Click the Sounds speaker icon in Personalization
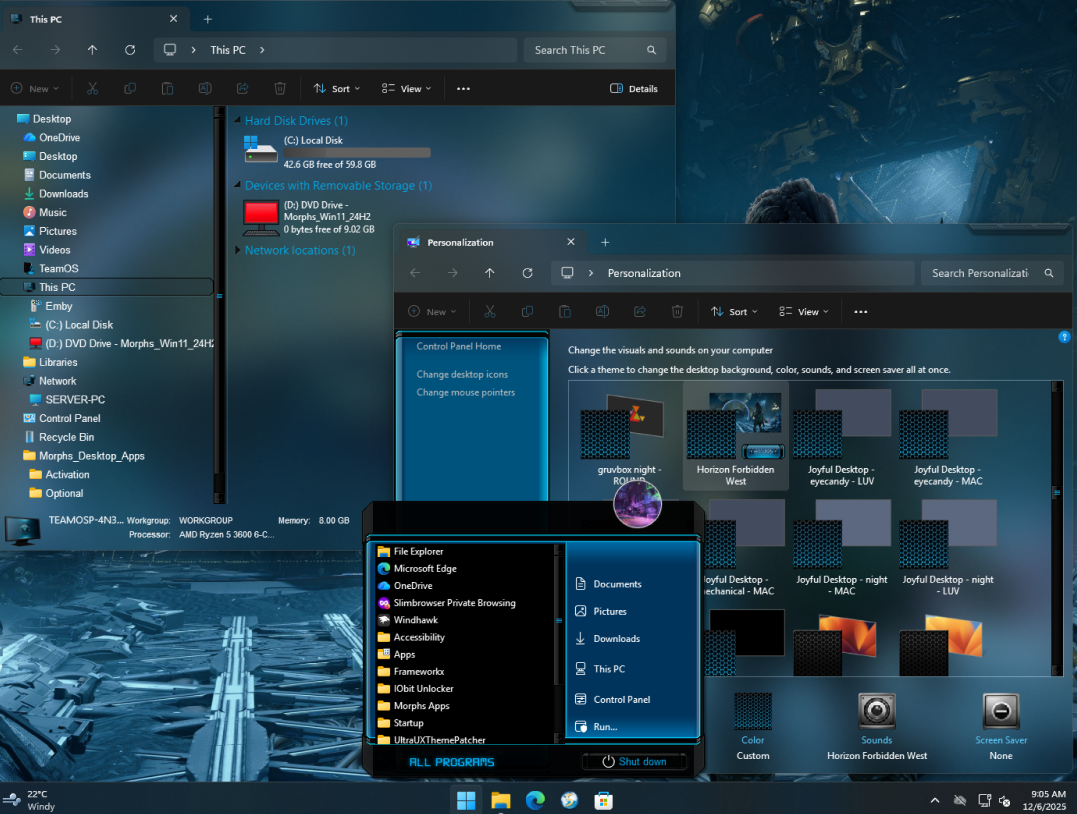This screenshot has height=814, width=1077. pos(876,711)
